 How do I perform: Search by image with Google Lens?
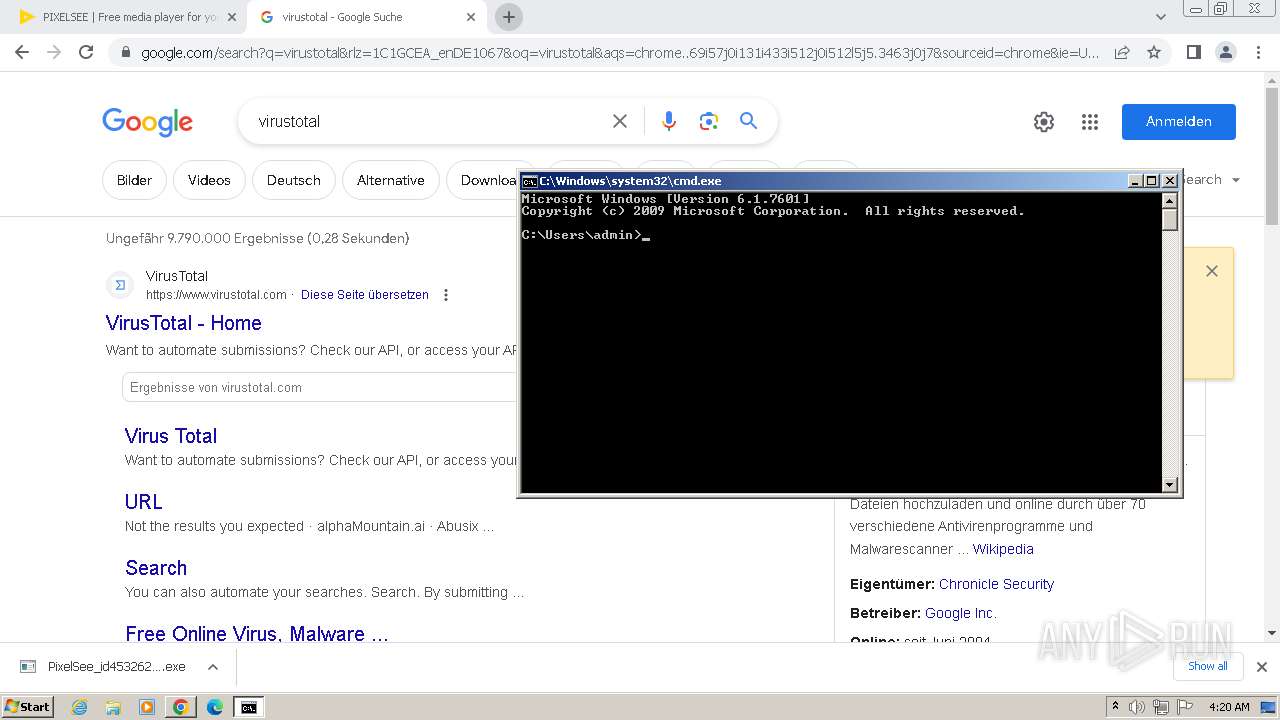(709, 121)
